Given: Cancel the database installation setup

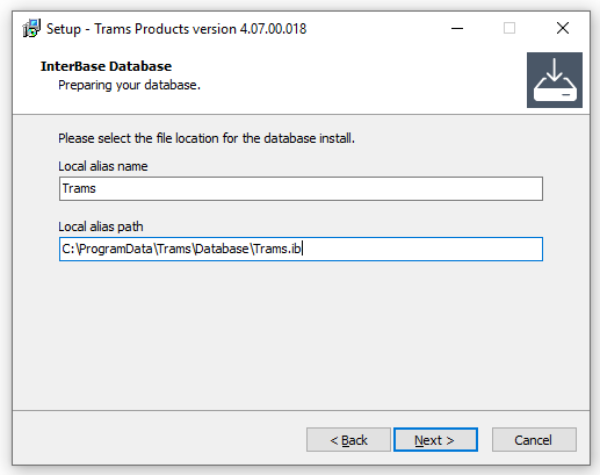Looking at the screenshot, I should pyautogui.click(x=533, y=440).
